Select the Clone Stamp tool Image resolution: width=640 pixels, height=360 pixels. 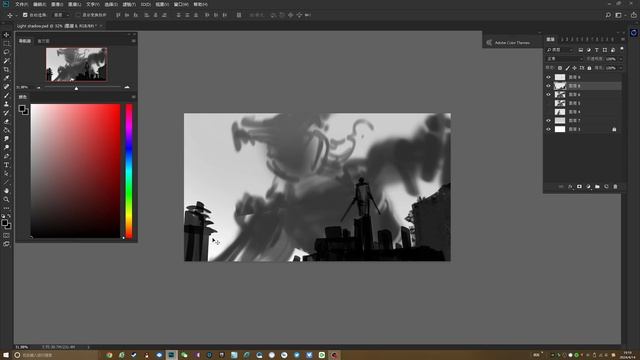click(6, 104)
